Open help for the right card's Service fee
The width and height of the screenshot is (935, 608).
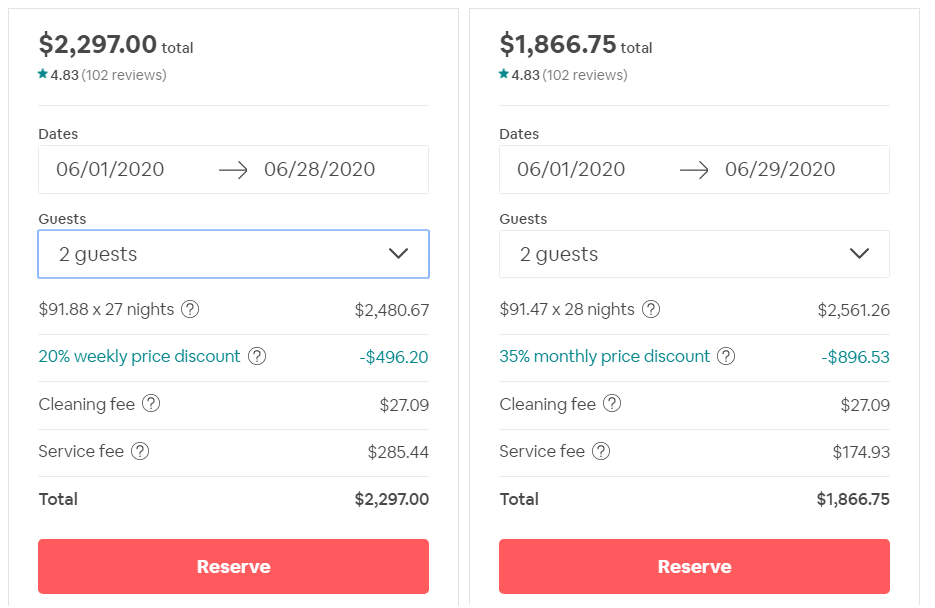point(599,451)
